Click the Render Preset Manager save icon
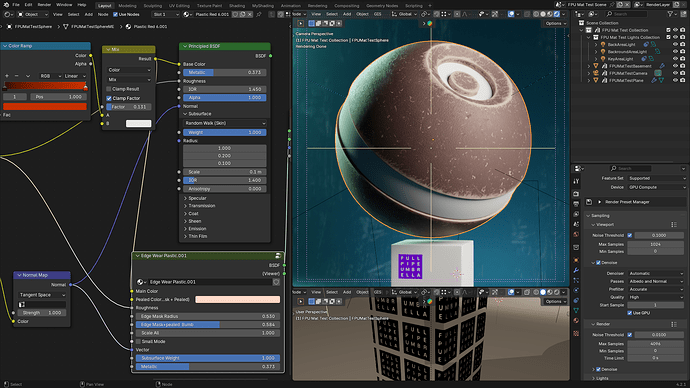690x388 pixels. coord(589,202)
